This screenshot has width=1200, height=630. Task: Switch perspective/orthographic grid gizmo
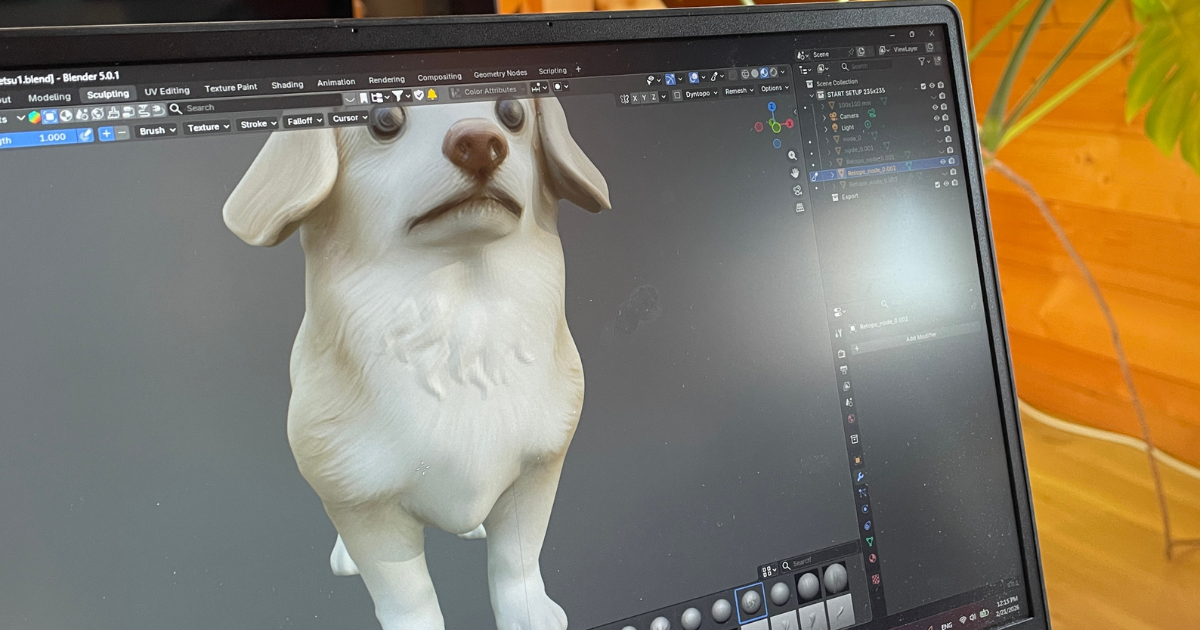click(800, 207)
